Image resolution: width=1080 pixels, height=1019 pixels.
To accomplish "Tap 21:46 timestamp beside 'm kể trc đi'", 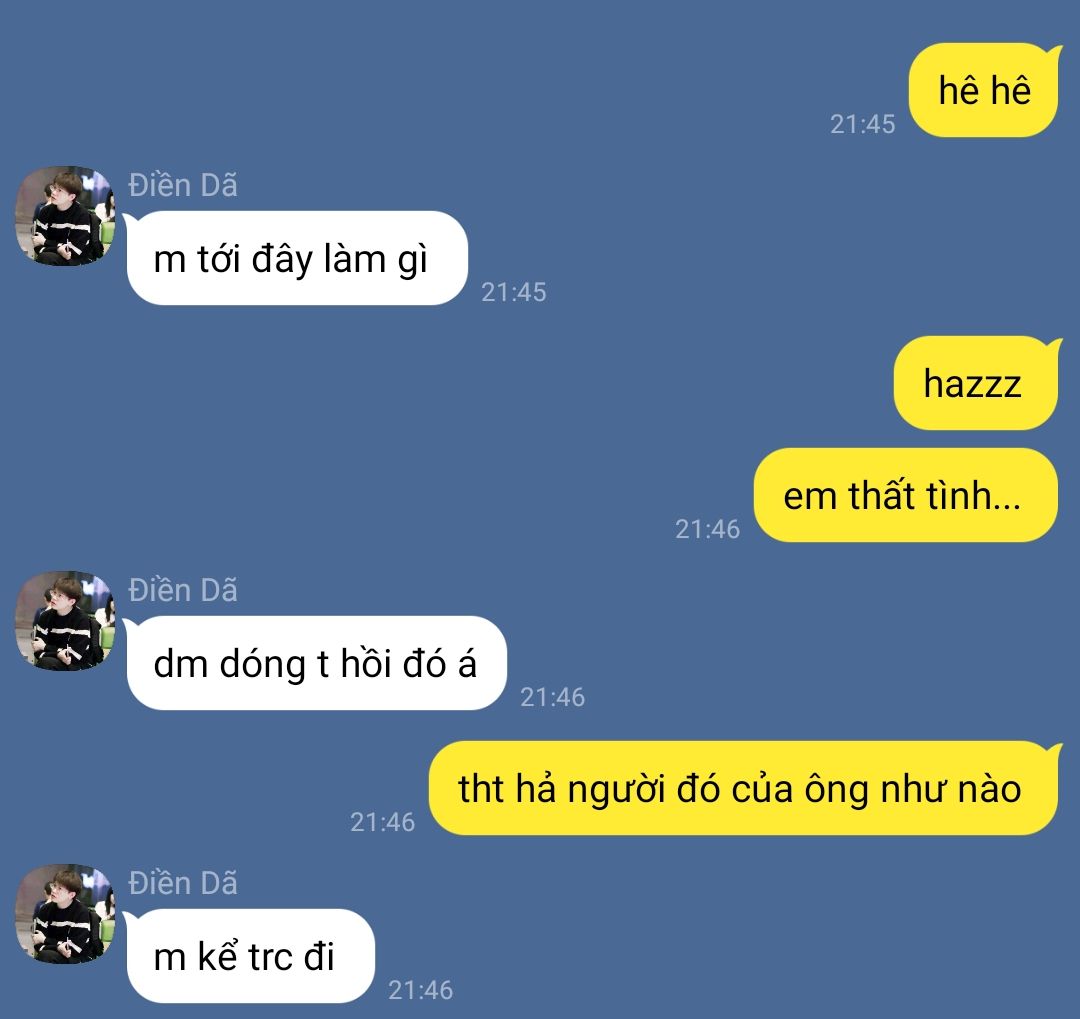I will 420,991.
